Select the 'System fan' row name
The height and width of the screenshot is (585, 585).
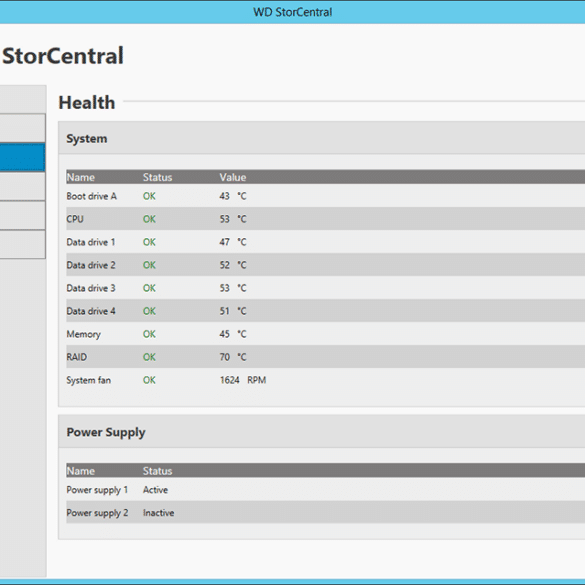pos(88,380)
